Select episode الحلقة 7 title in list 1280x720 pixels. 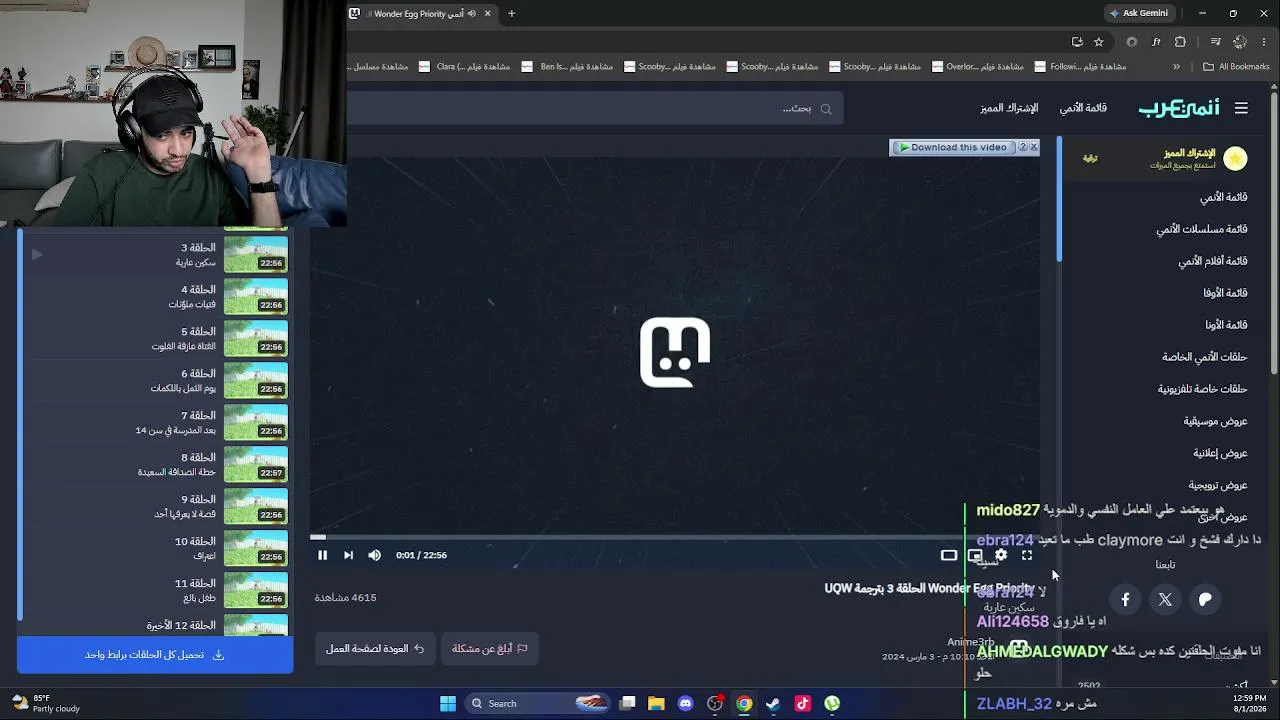point(198,415)
